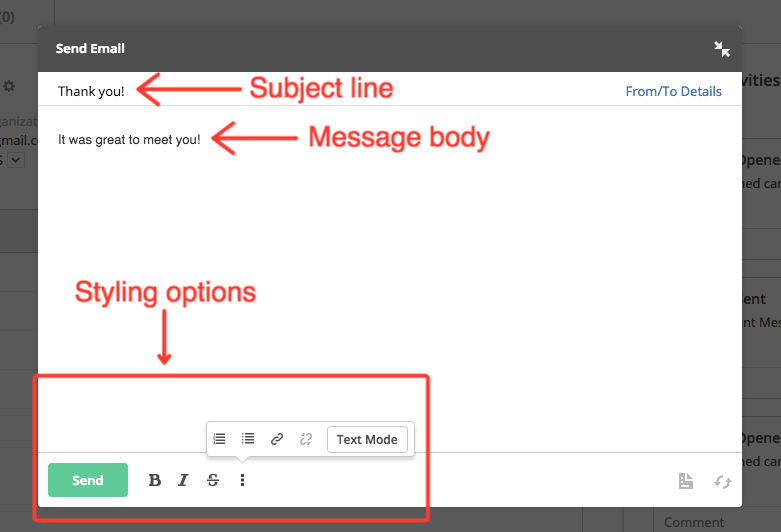Expand the small dropdown on left edge
781x532 pixels.
click(16, 160)
